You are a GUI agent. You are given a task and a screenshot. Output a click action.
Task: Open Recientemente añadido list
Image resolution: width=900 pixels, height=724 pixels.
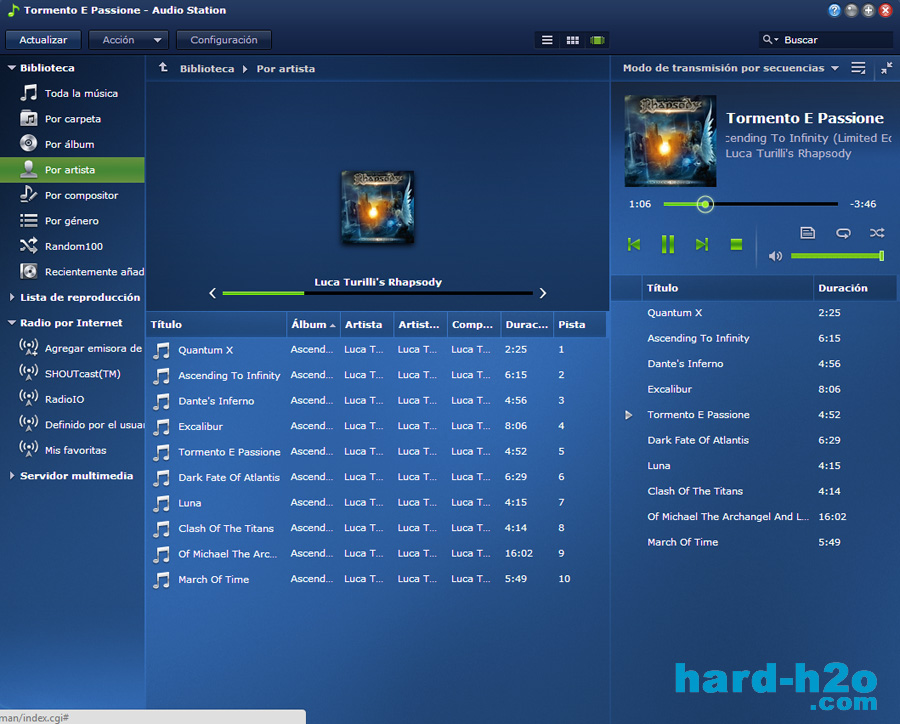(x=72, y=272)
